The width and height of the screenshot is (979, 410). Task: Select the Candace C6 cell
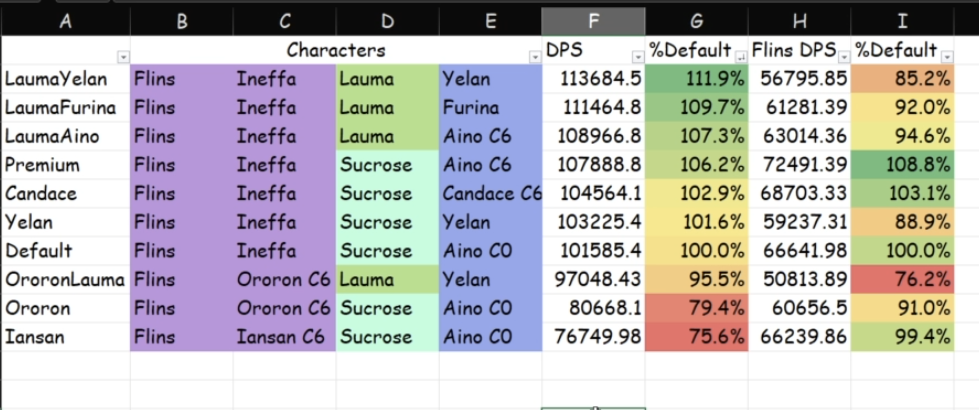pos(491,193)
